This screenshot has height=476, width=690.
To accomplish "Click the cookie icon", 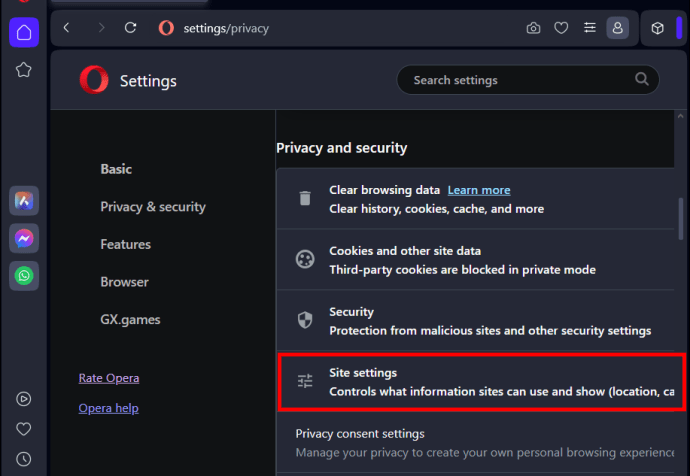I will (x=305, y=259).
